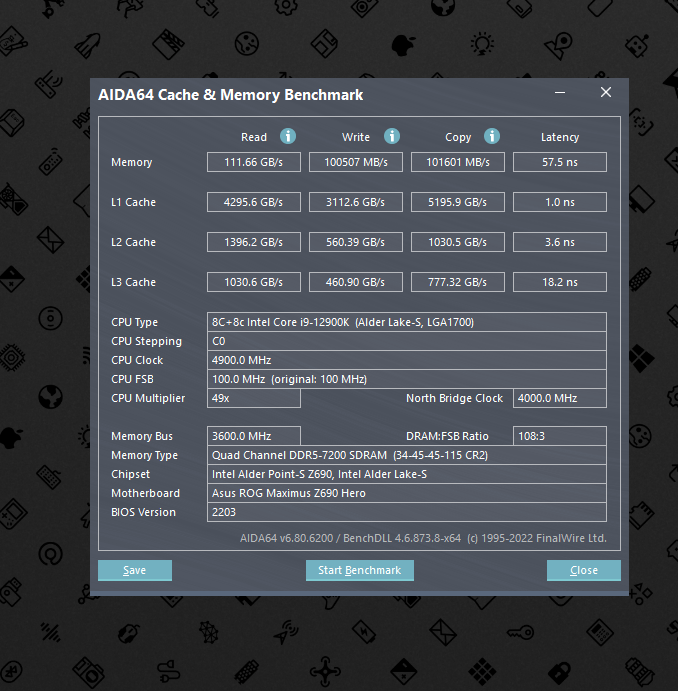
Task: Select Memory Write value 100507 MB/s
Action: click(x=356, y=162)
